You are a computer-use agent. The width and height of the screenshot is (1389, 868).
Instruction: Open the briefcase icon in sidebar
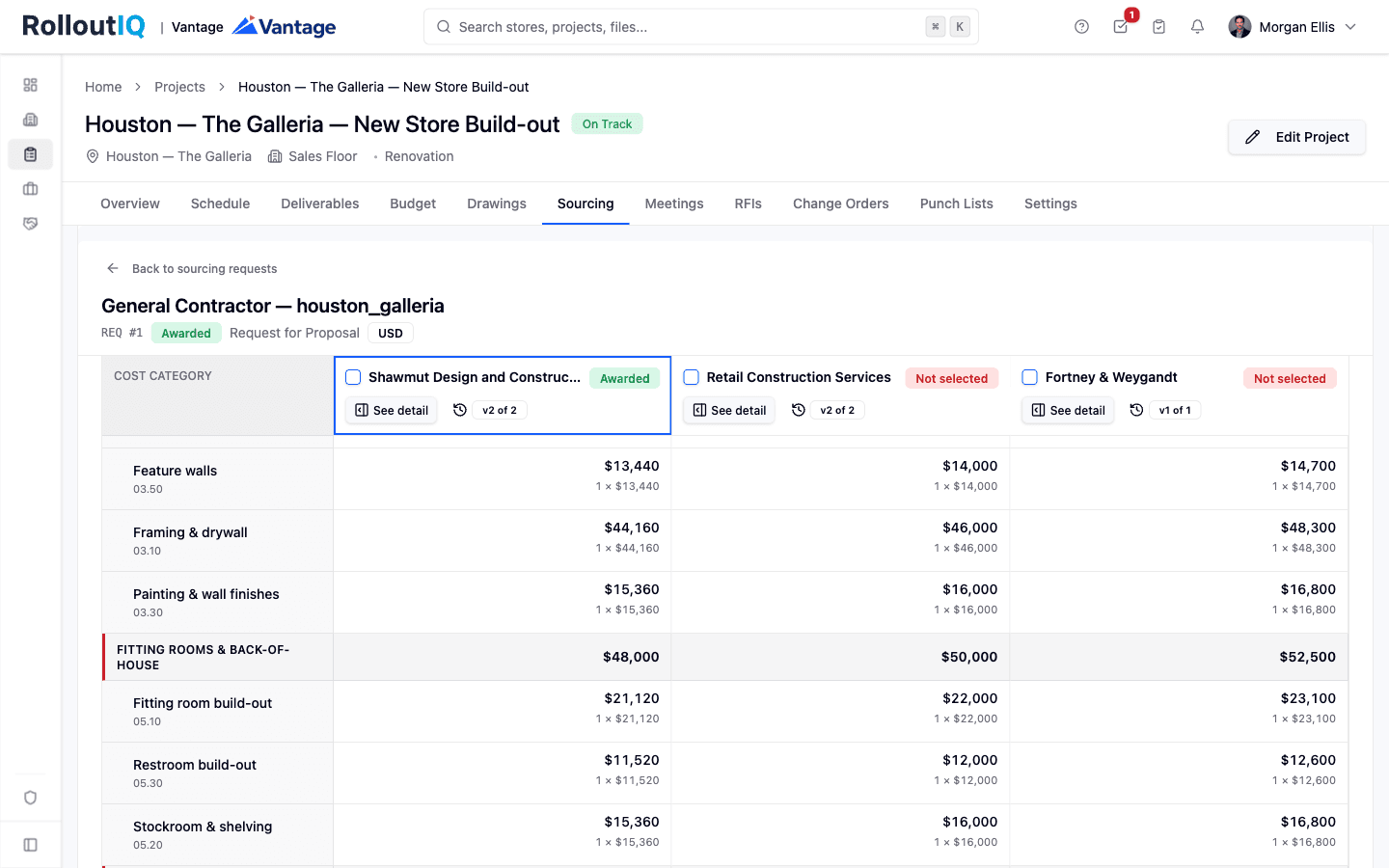coord(30,189)
